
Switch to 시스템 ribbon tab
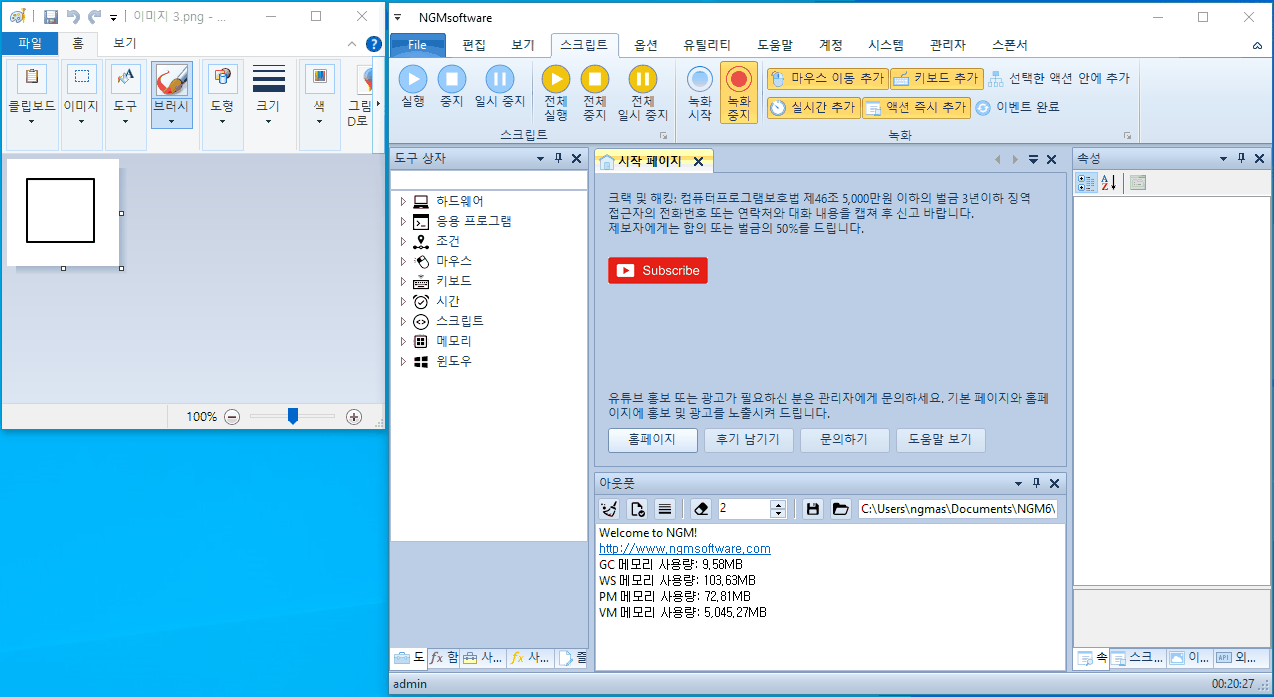[x=886, y=45]
